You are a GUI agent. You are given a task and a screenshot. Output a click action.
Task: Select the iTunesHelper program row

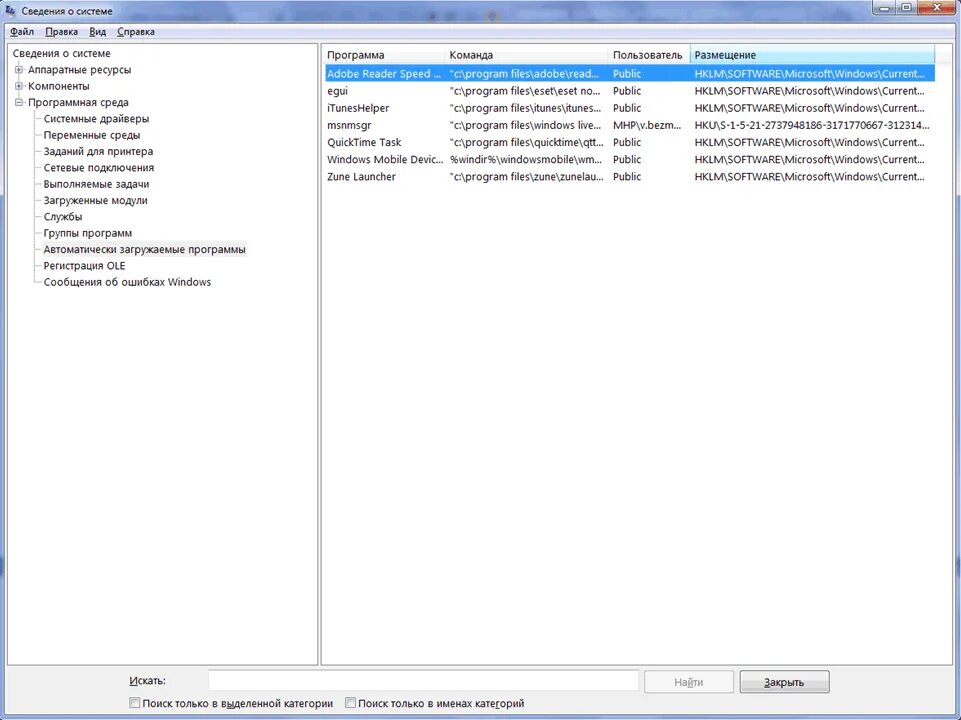629,108
